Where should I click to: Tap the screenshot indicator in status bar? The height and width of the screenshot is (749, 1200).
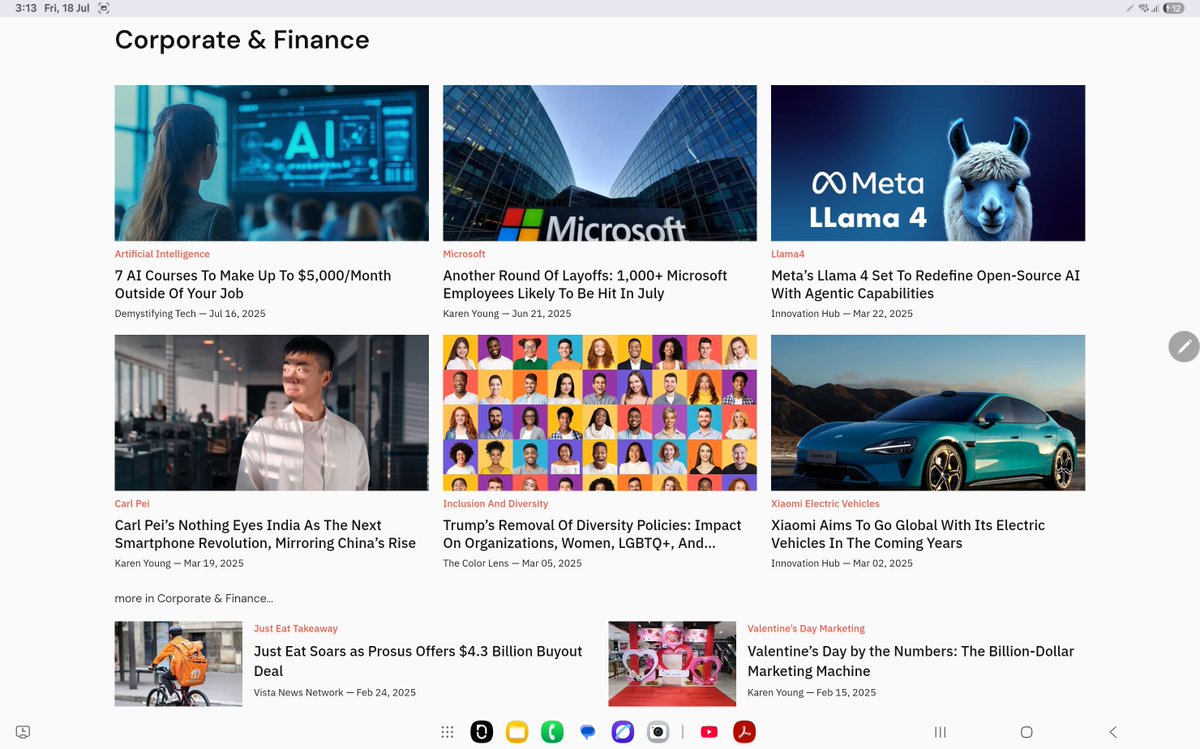(x=104, y=8)
